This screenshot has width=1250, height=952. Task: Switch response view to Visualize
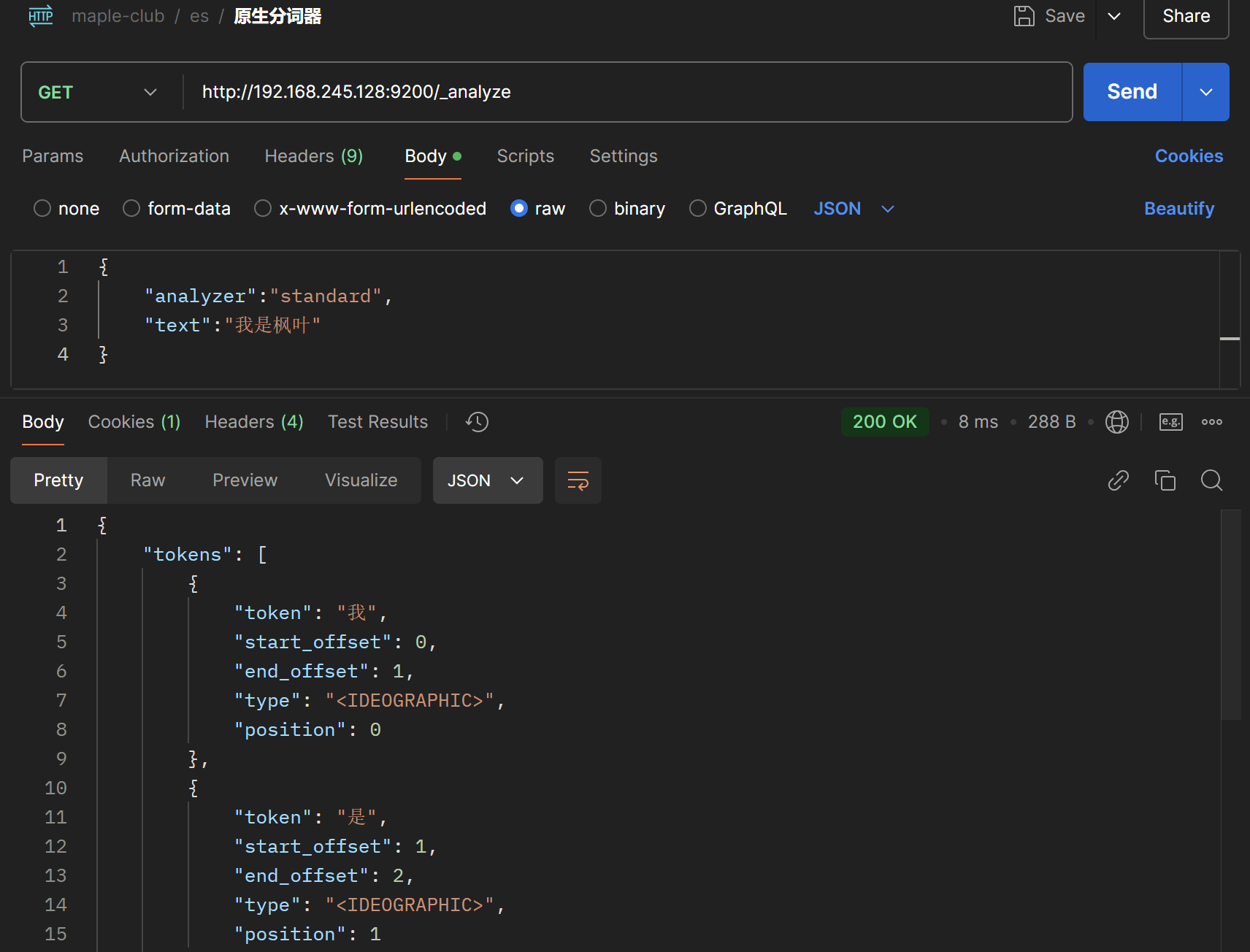tap(361, 480)
